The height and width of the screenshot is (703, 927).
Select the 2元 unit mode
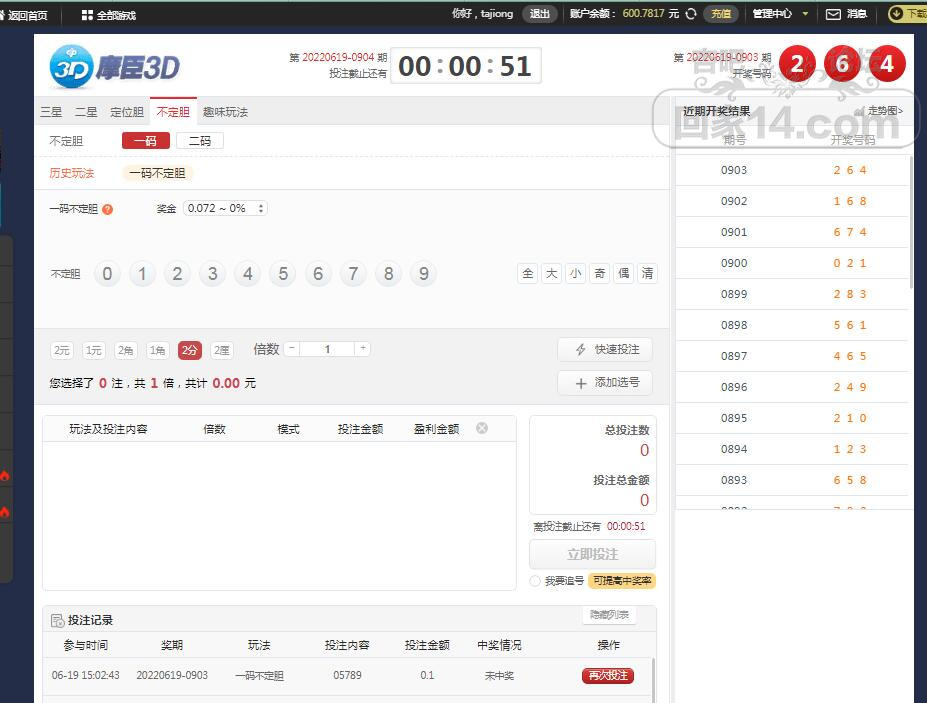click(62, 350)
